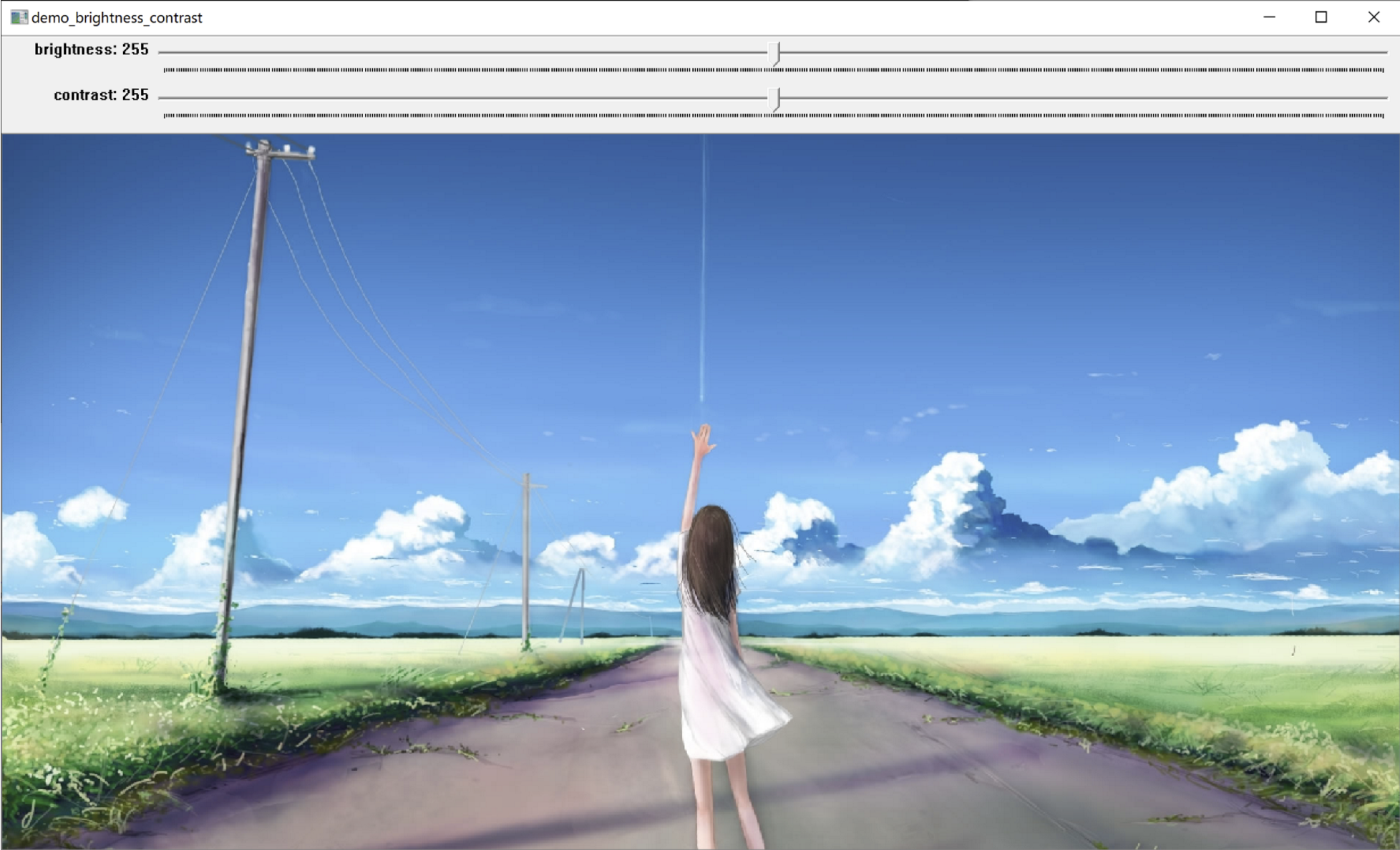Minimize the demo_brightness_contrast window
The image size is (1400, 850).
1269,17
